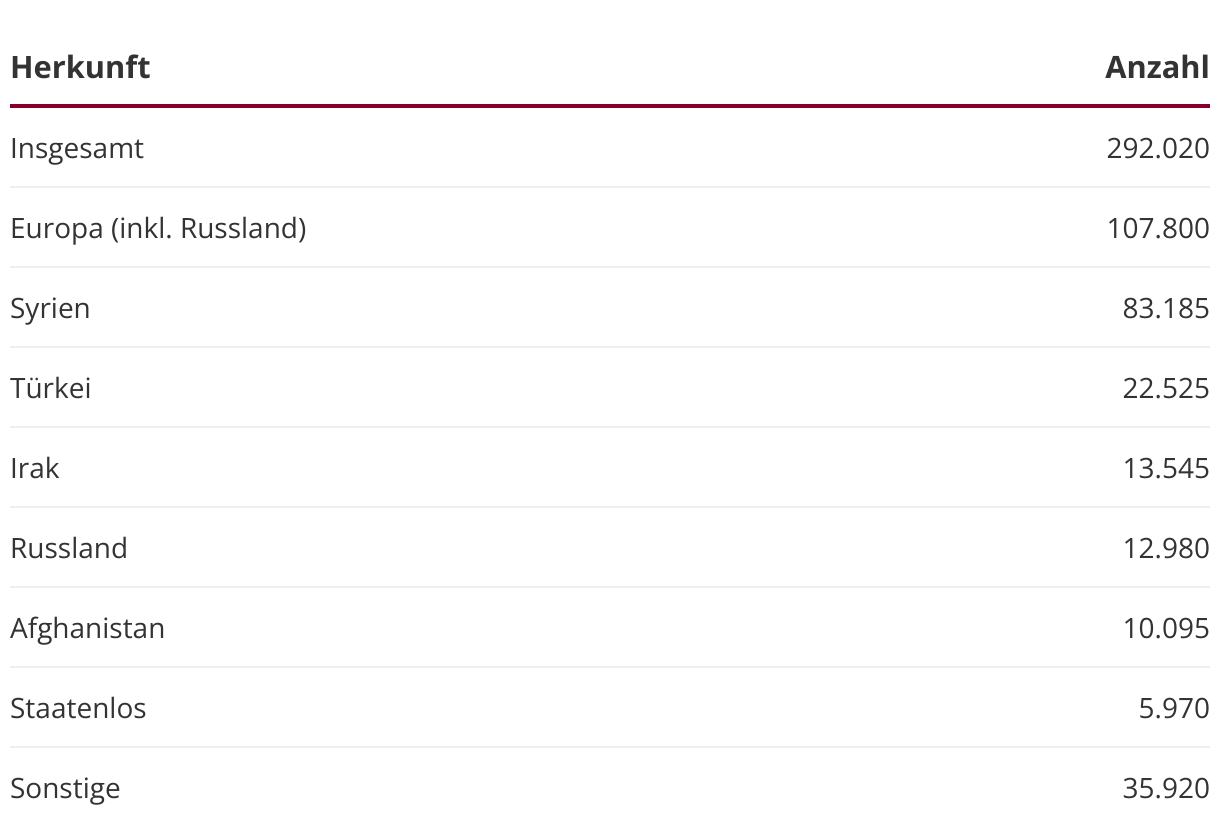The image size is (1220, 836).
Task: Click the Irak count 13.545
Action: pos(1166,468)
